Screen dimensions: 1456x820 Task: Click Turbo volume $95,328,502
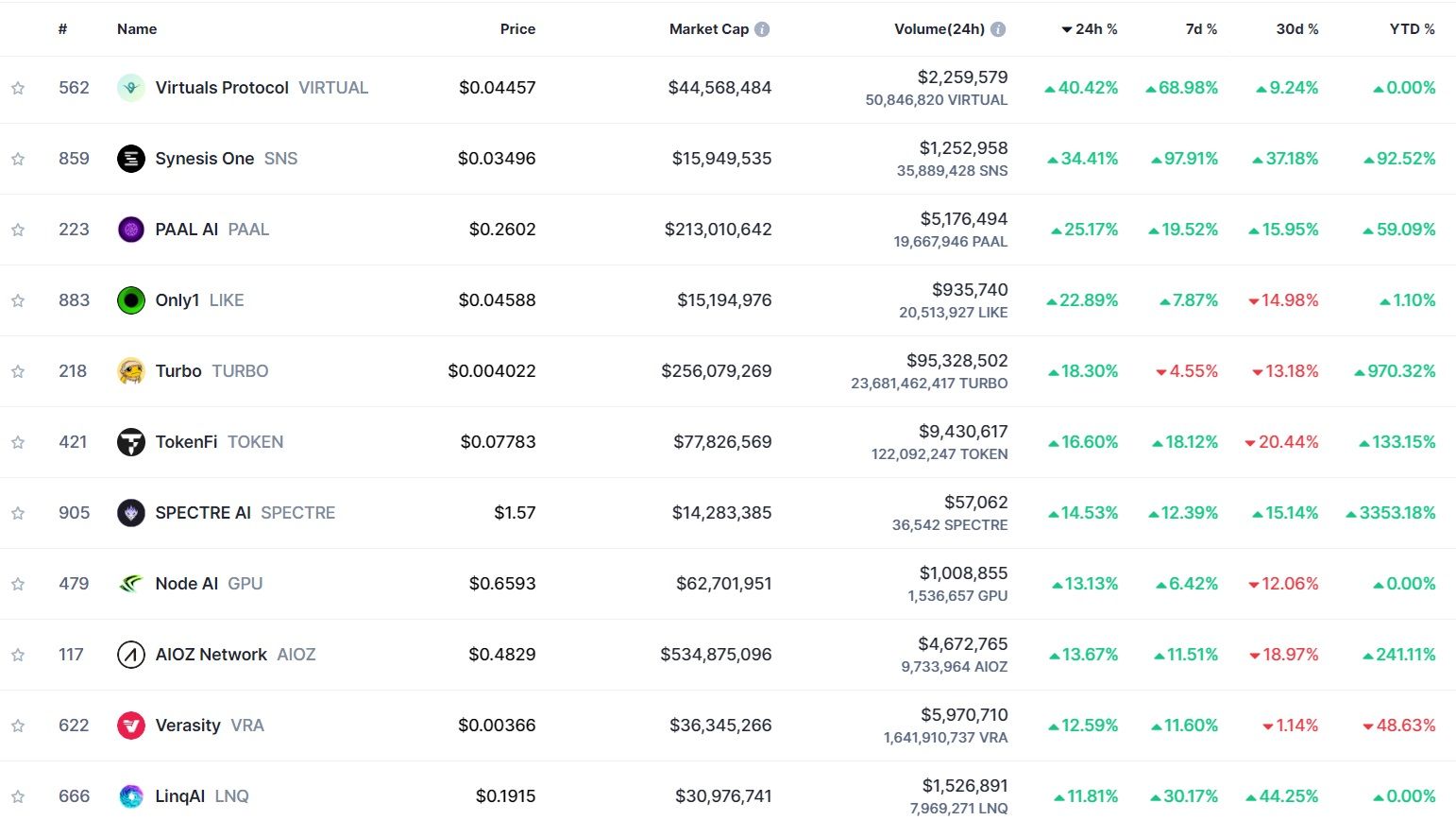pyautogui.click(x=957, y=361)
